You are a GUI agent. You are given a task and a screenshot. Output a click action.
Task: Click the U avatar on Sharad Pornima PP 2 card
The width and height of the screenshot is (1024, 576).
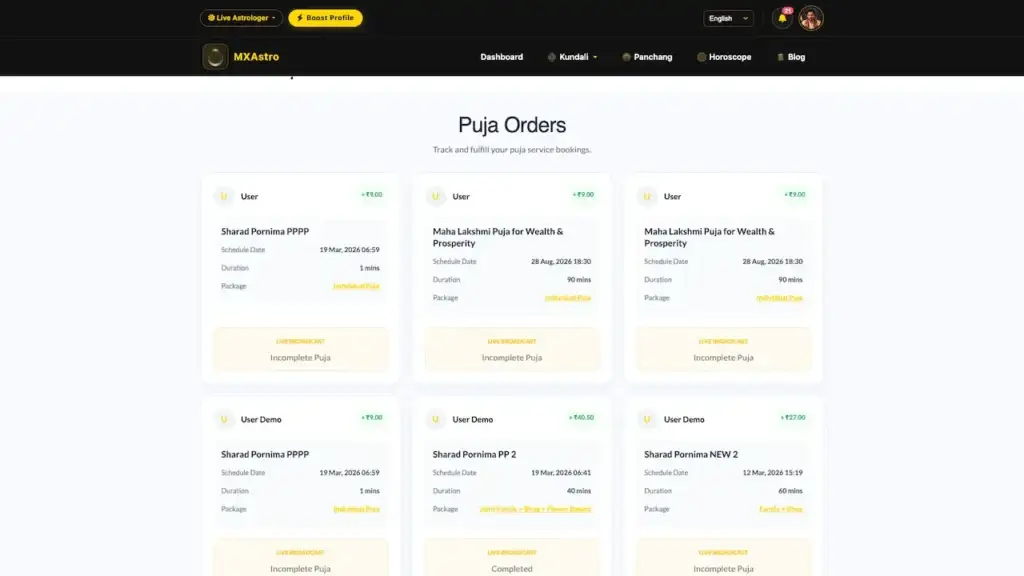pyautogui.click(x=436, y=419)
